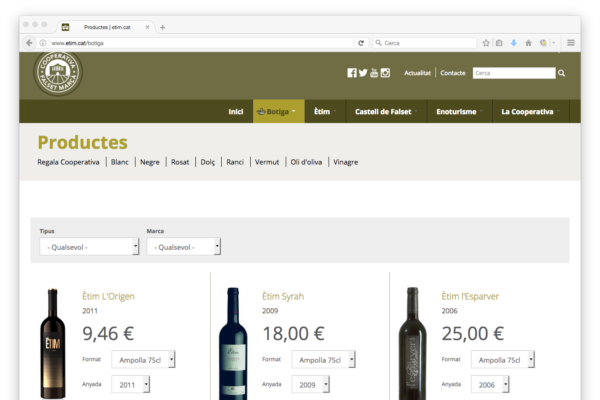The width and height of the screenshot is (600, 400).
Task: Open the YouTube social icon
Action: (374, 73)
